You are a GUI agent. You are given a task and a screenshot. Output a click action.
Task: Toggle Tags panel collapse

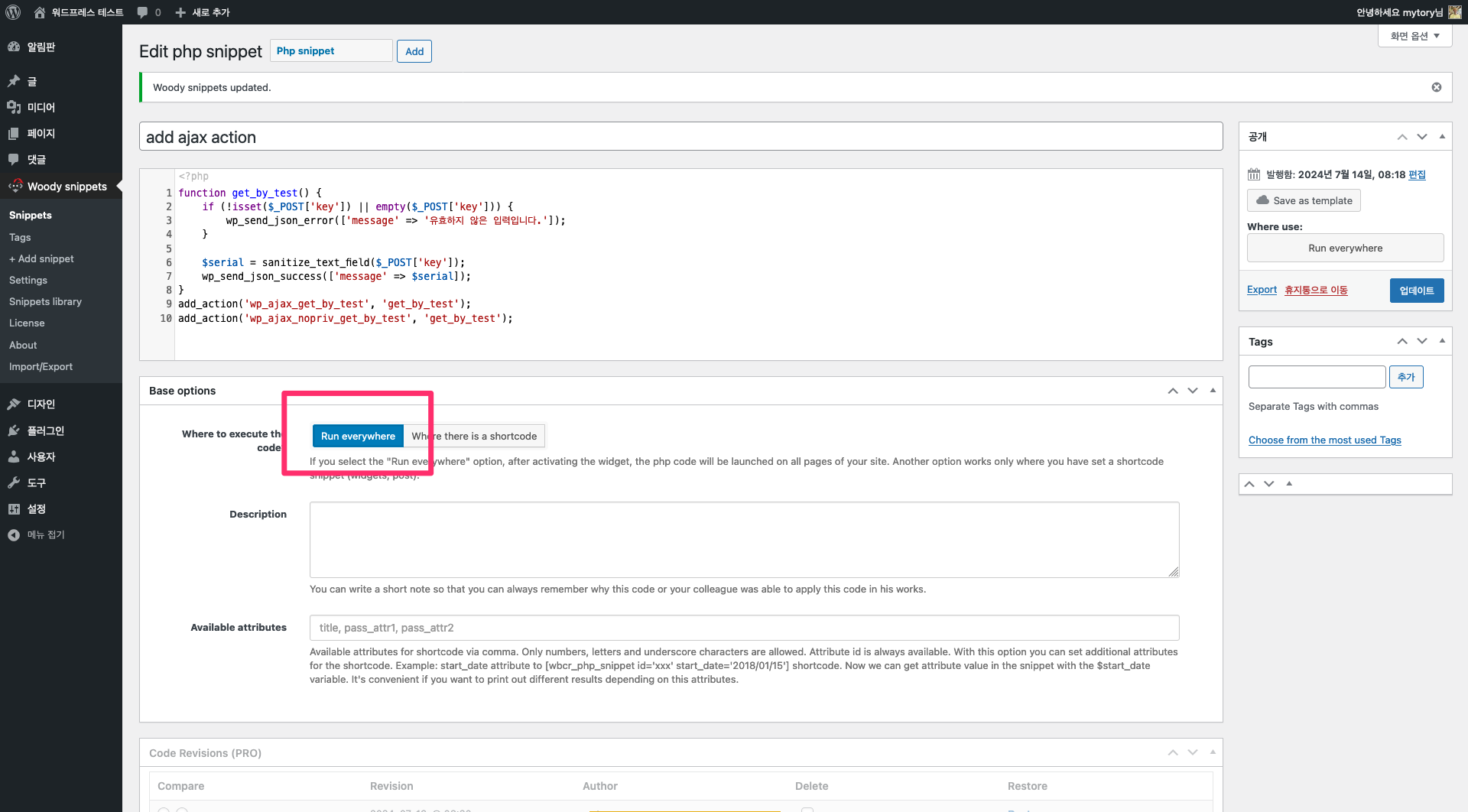[x=1442, y=341]
